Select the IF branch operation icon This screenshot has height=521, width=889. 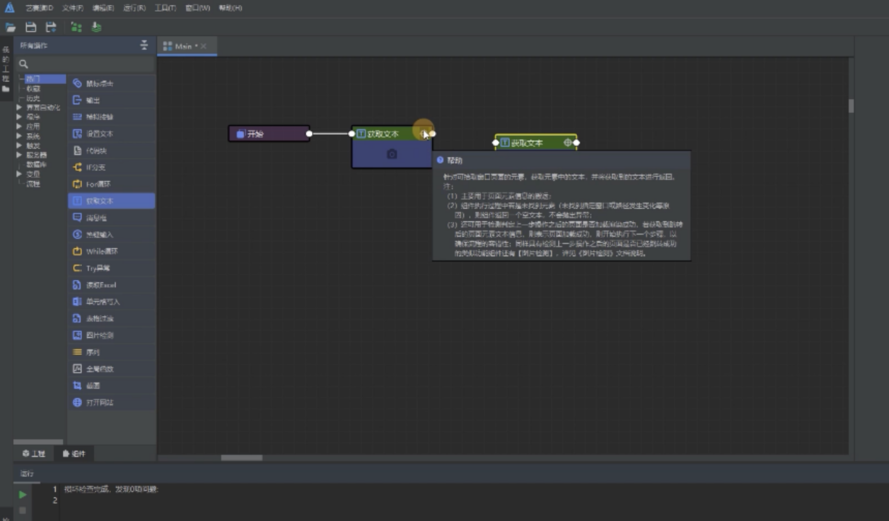(77, 167)
